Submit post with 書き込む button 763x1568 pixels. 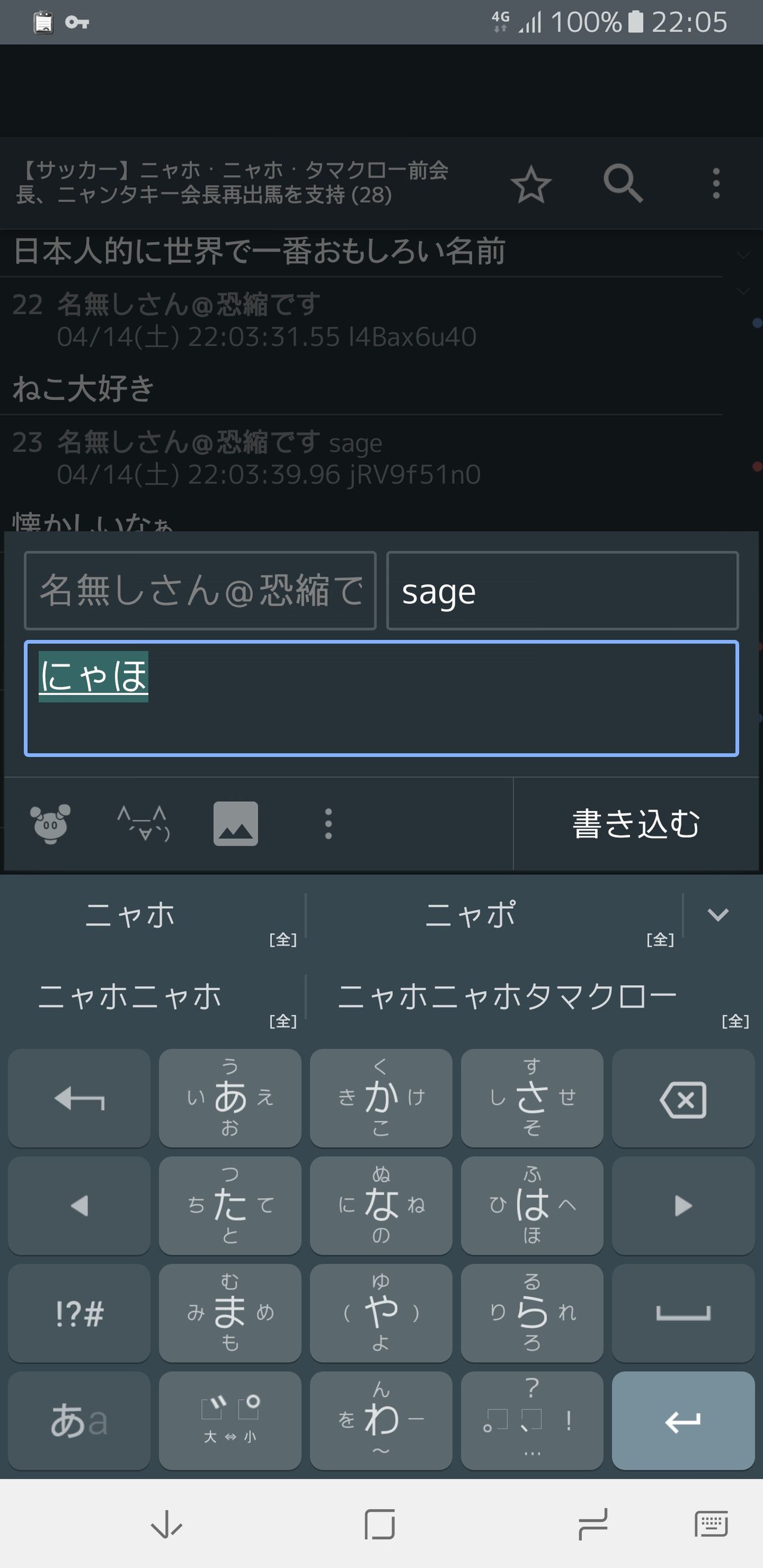pos(637,824)
